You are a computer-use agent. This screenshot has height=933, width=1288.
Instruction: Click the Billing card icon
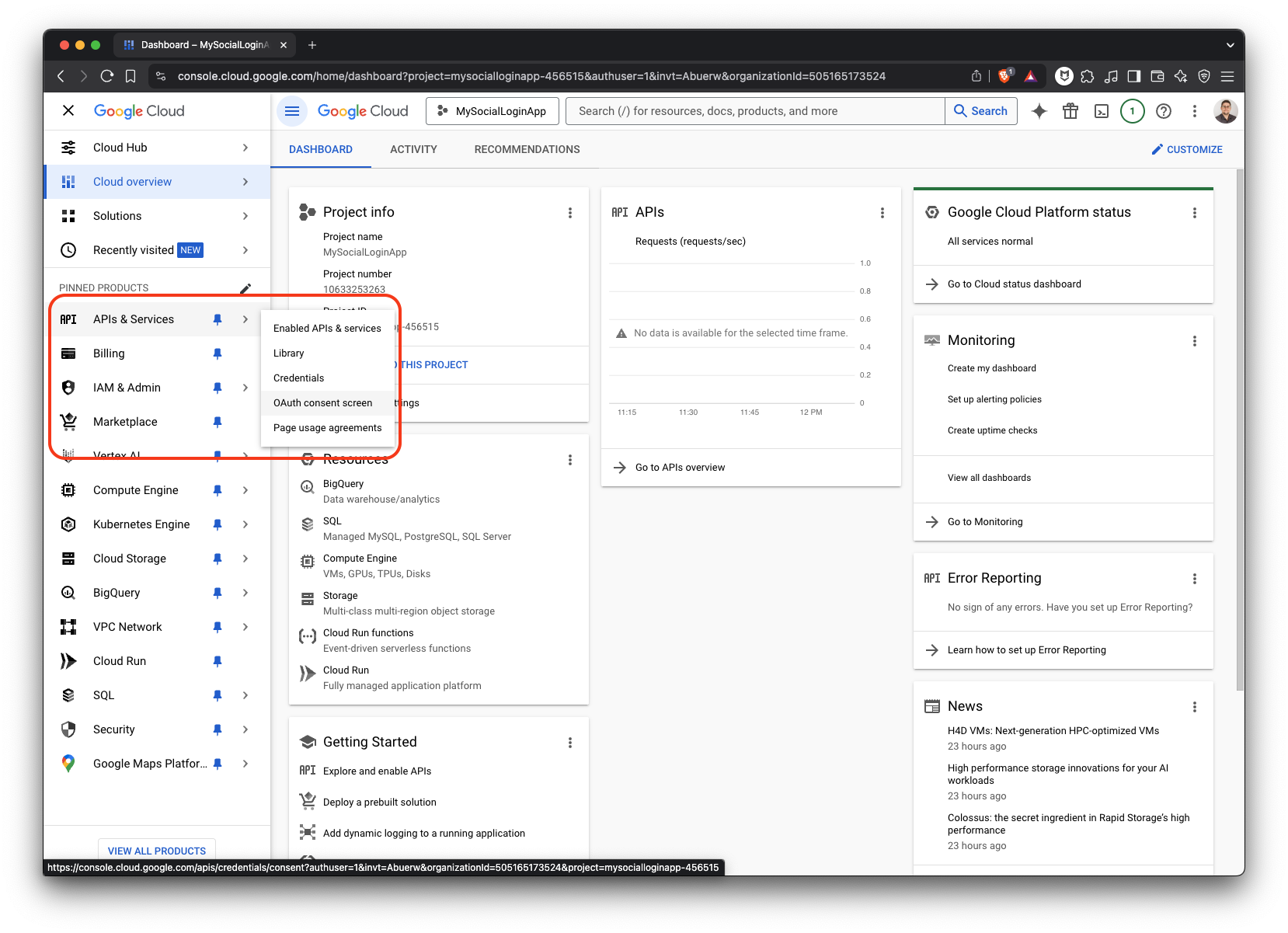(68, 353)
